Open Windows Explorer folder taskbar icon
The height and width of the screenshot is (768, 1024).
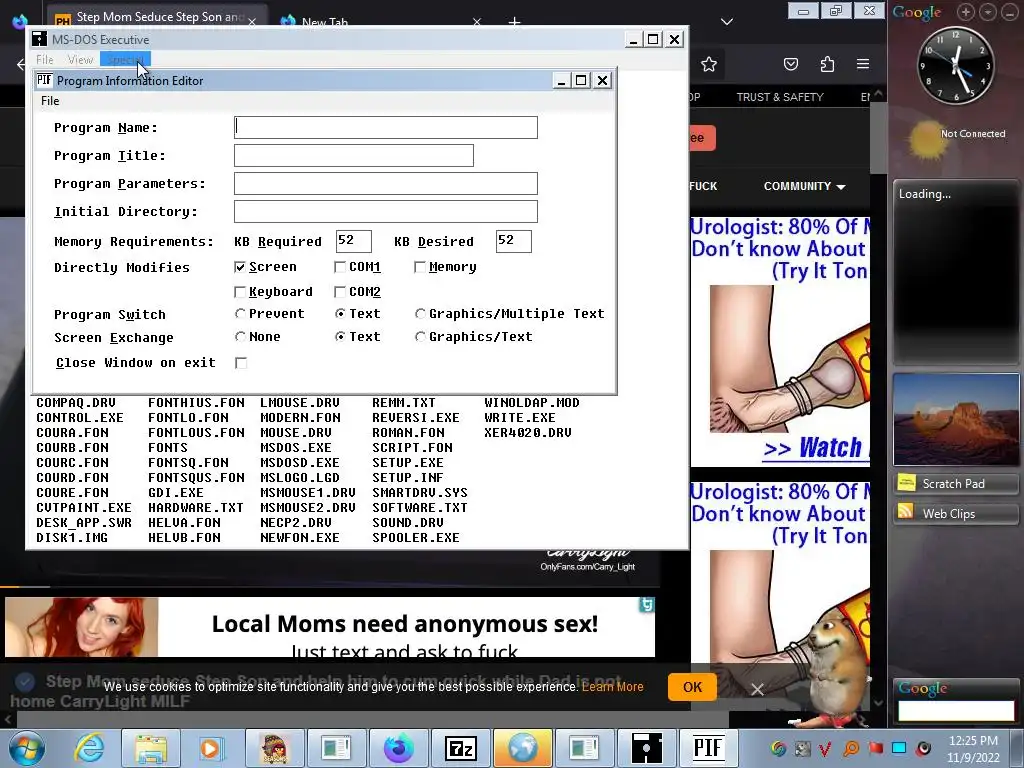coord(151,748)
